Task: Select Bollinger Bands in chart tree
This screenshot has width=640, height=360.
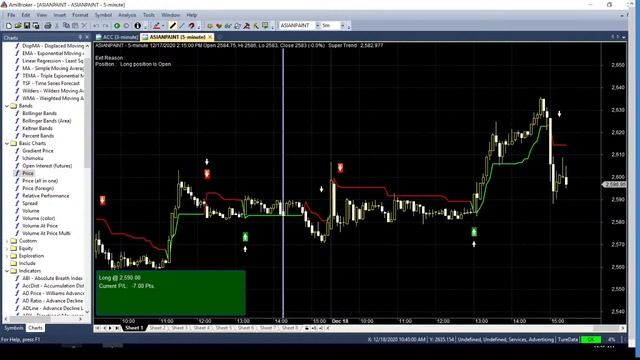Action: click(x=39, y=113)
